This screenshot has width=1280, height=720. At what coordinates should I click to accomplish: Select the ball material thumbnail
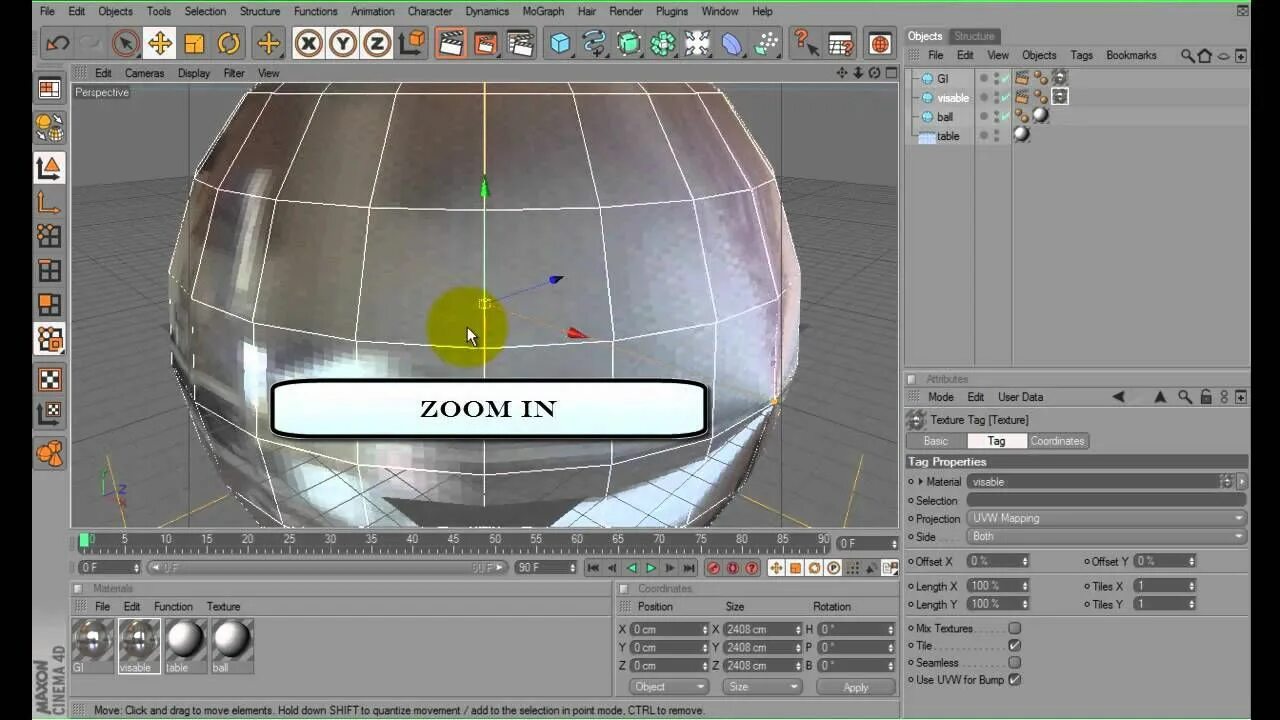tap(231, 645)
